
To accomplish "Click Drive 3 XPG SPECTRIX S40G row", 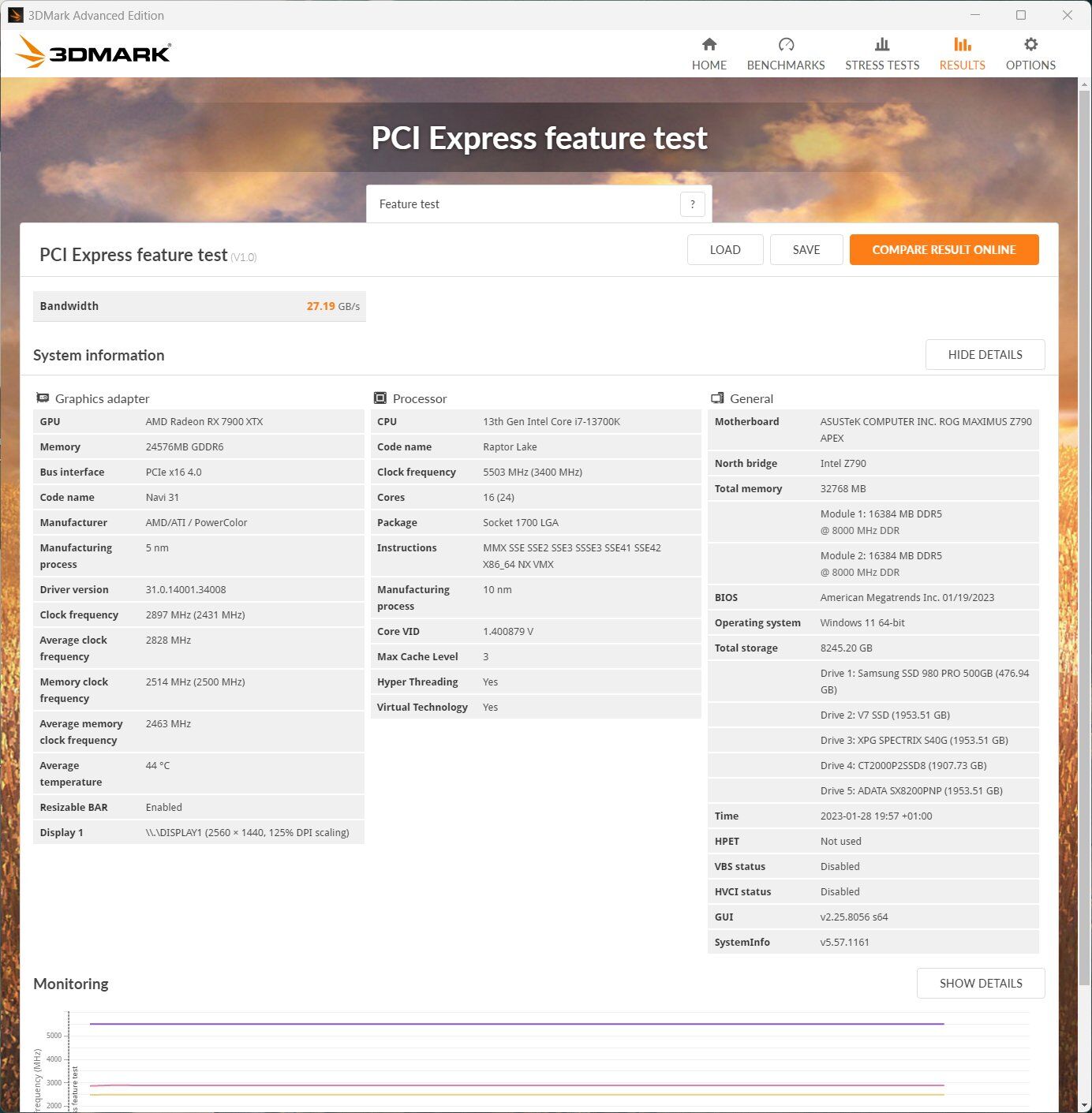I will click(x=873, y=741).
